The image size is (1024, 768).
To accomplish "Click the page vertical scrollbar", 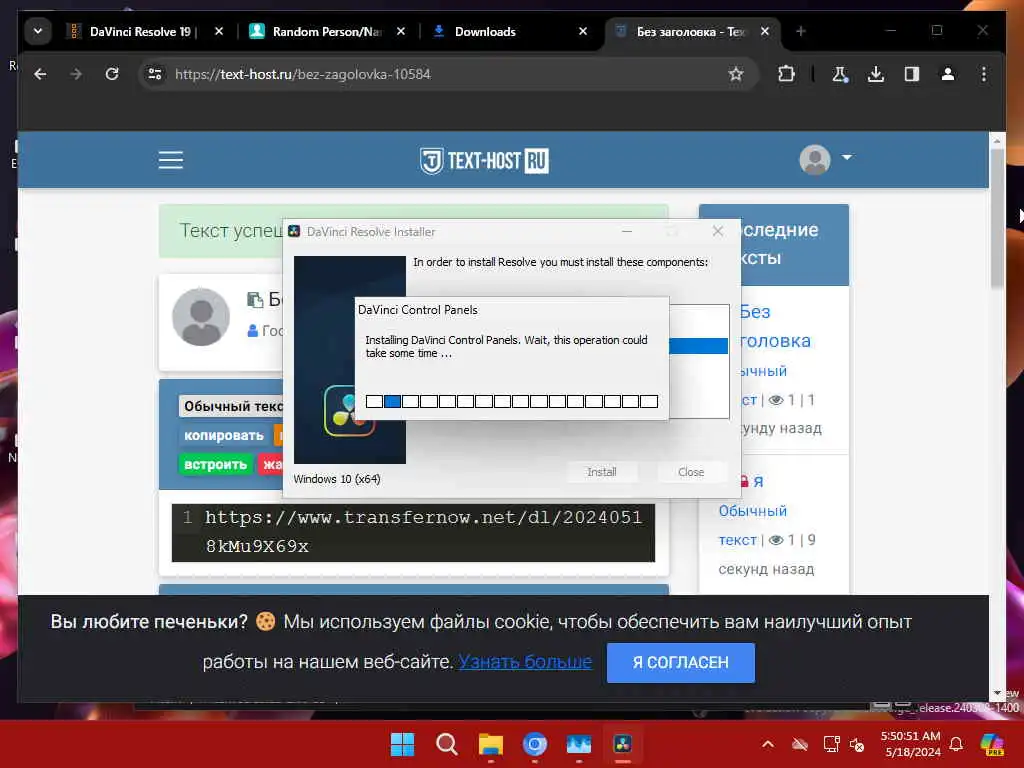I will pyautogui.click(x=997, y=218).
